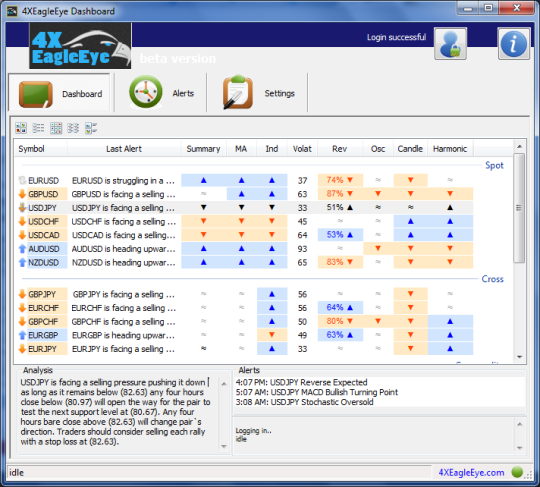
Task: Click the EURUSD 74% Rev cell
Action: coord(340,180)
